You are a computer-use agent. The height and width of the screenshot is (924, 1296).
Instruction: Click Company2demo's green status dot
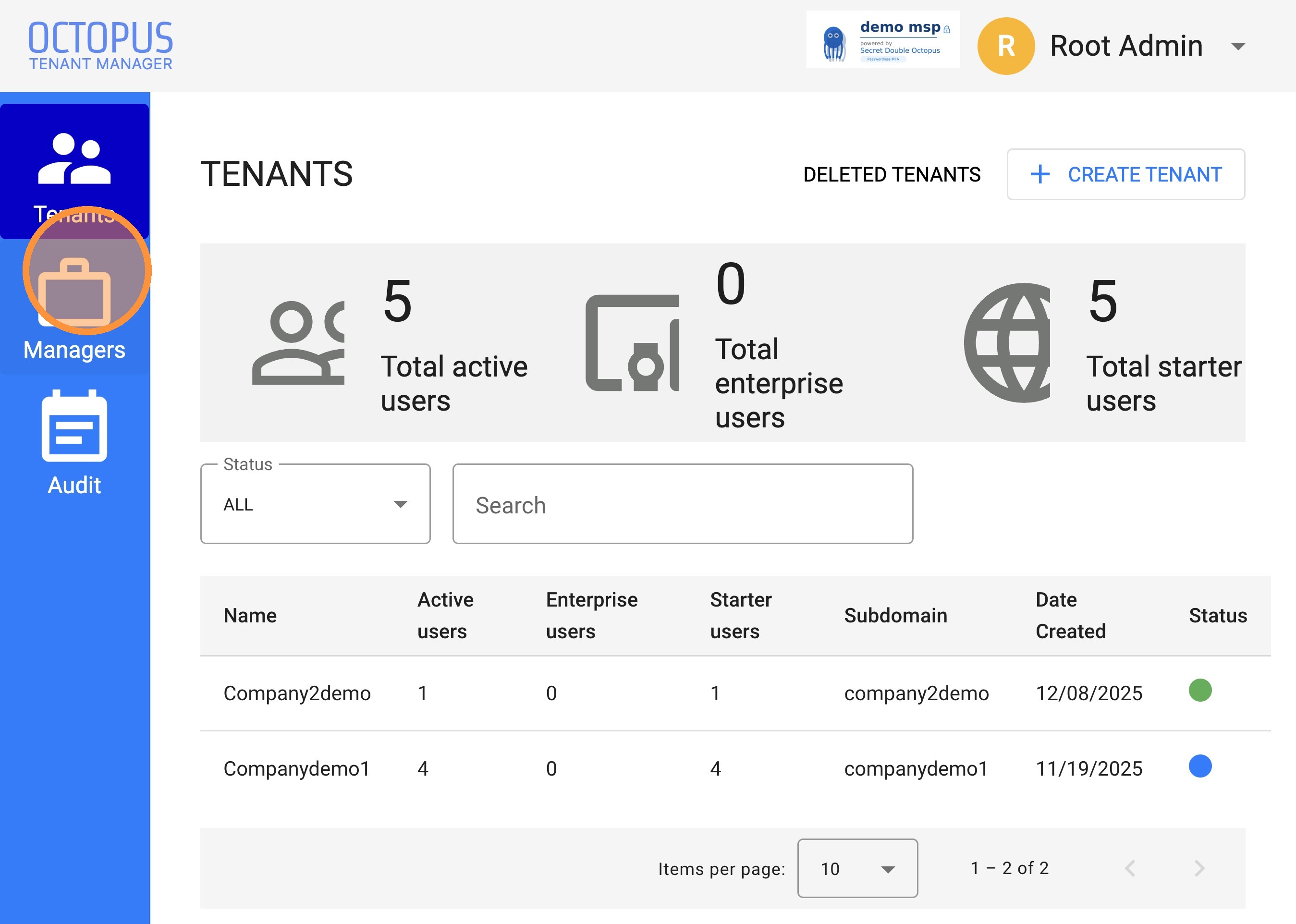pos(1200,690)
